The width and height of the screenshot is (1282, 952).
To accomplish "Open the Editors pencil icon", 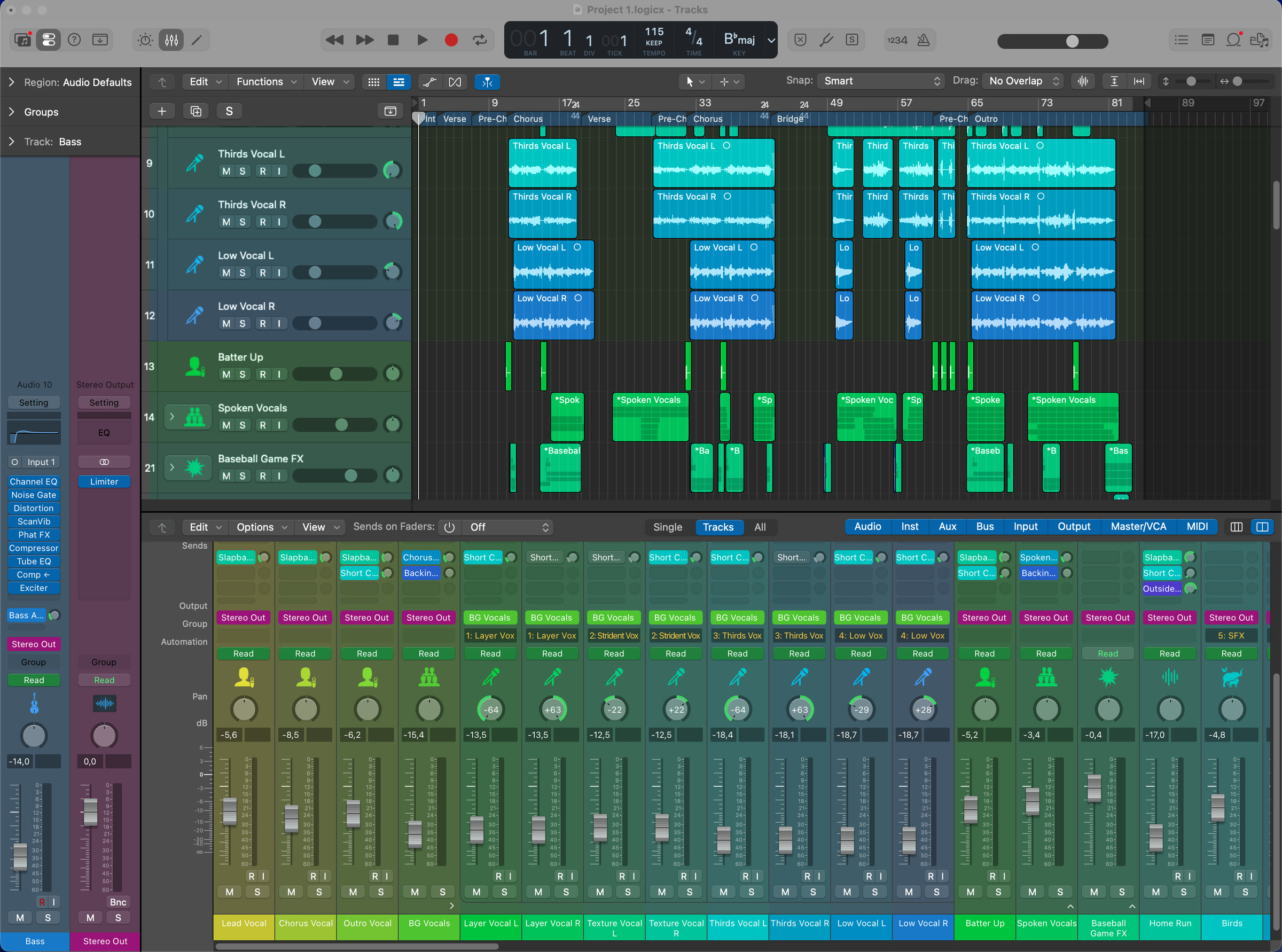I will click(x=197, y=40).
